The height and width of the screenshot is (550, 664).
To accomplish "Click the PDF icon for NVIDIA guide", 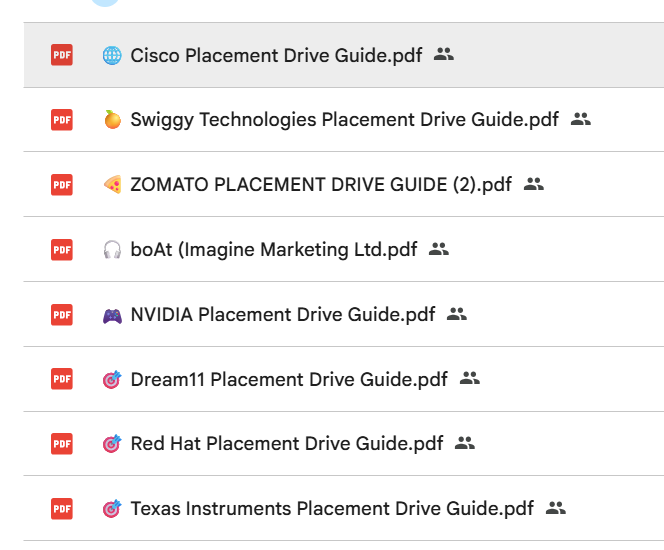I will tap(62, 315).
